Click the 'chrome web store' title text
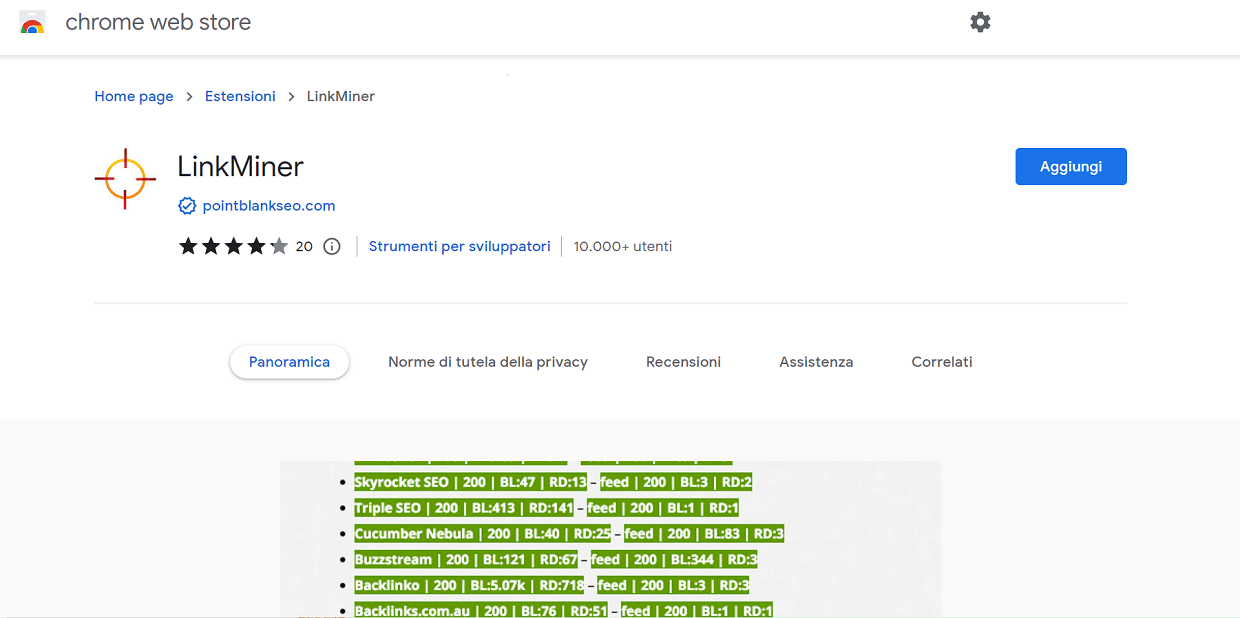The width and height of the screenshot is (1240, 618). pos(158,21)
